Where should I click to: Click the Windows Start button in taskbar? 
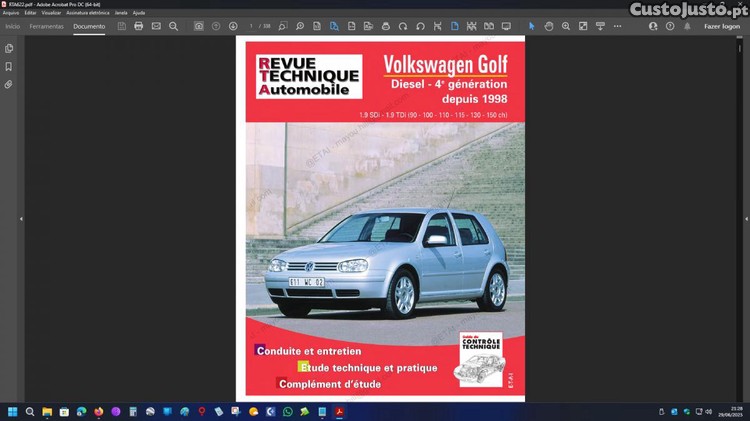[13, 411]
